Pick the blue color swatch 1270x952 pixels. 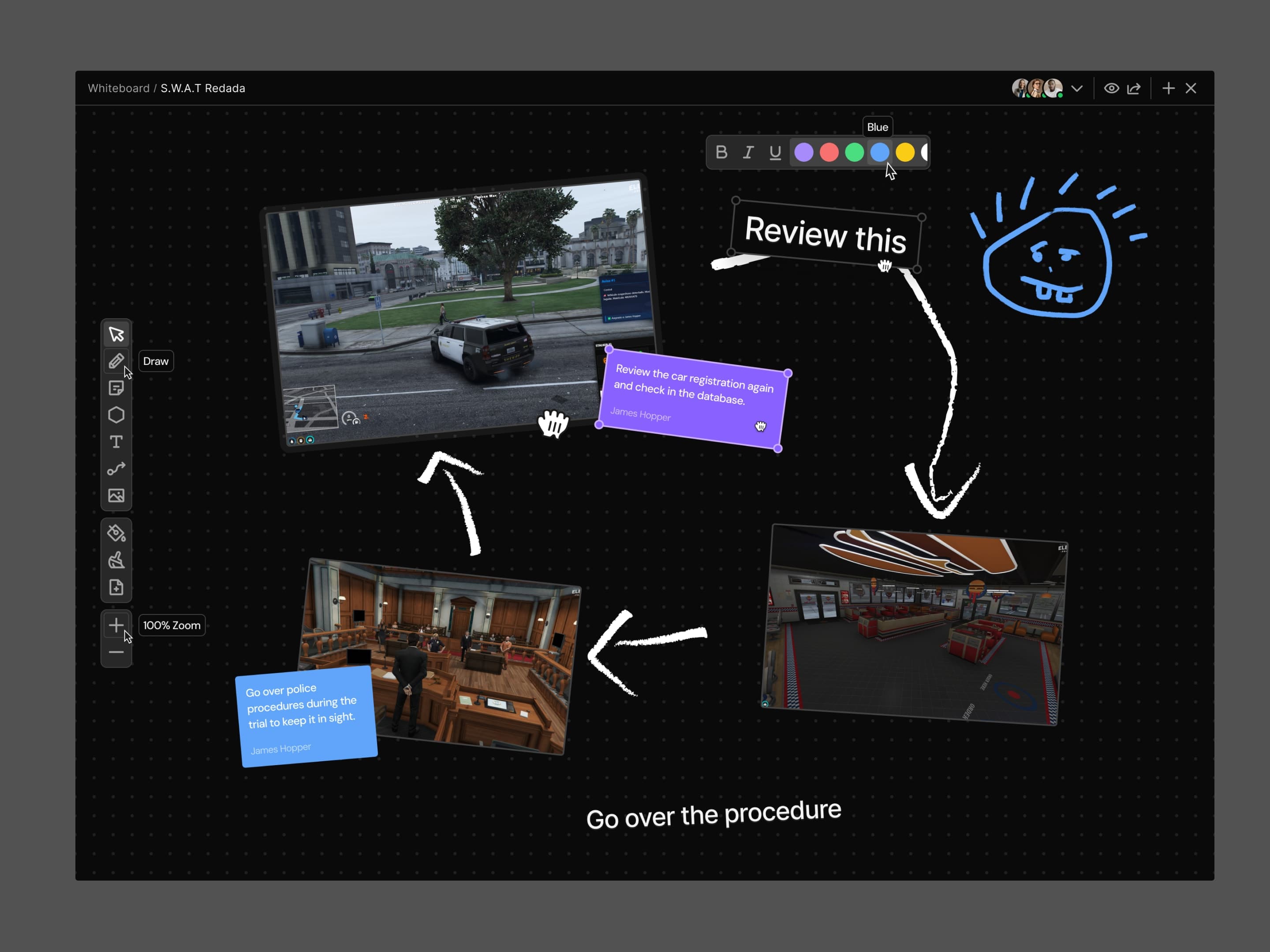pos(880,152)
